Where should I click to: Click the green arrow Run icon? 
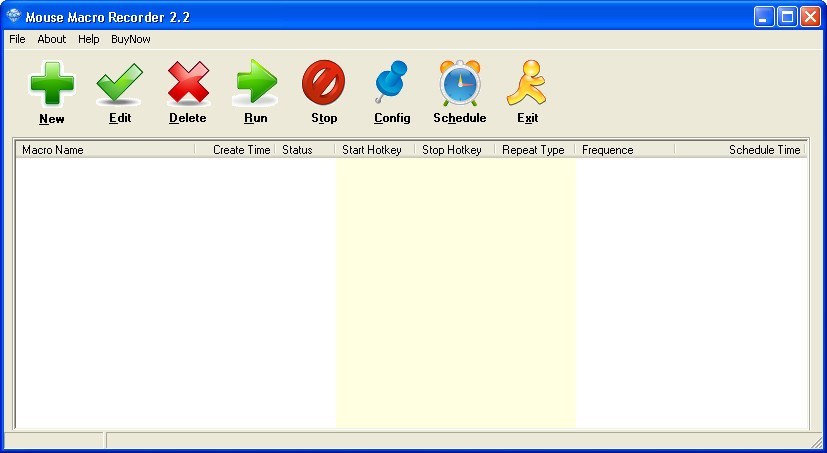point(256,82)
